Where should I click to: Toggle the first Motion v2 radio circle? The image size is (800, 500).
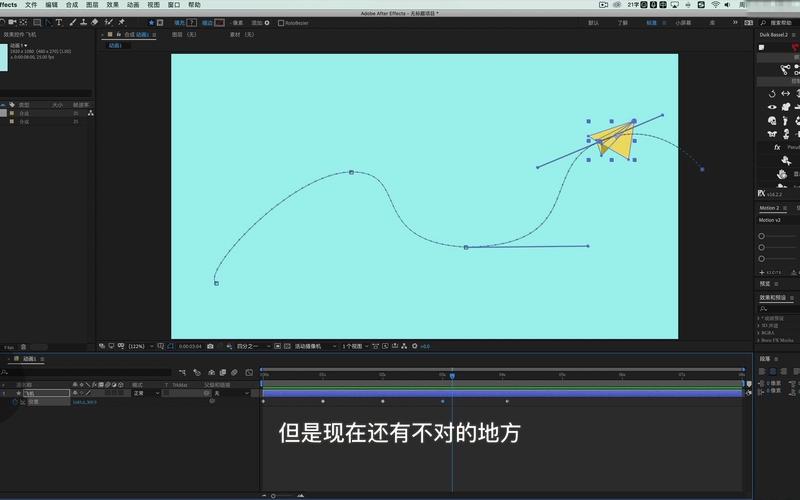click(x=761, y=236)
